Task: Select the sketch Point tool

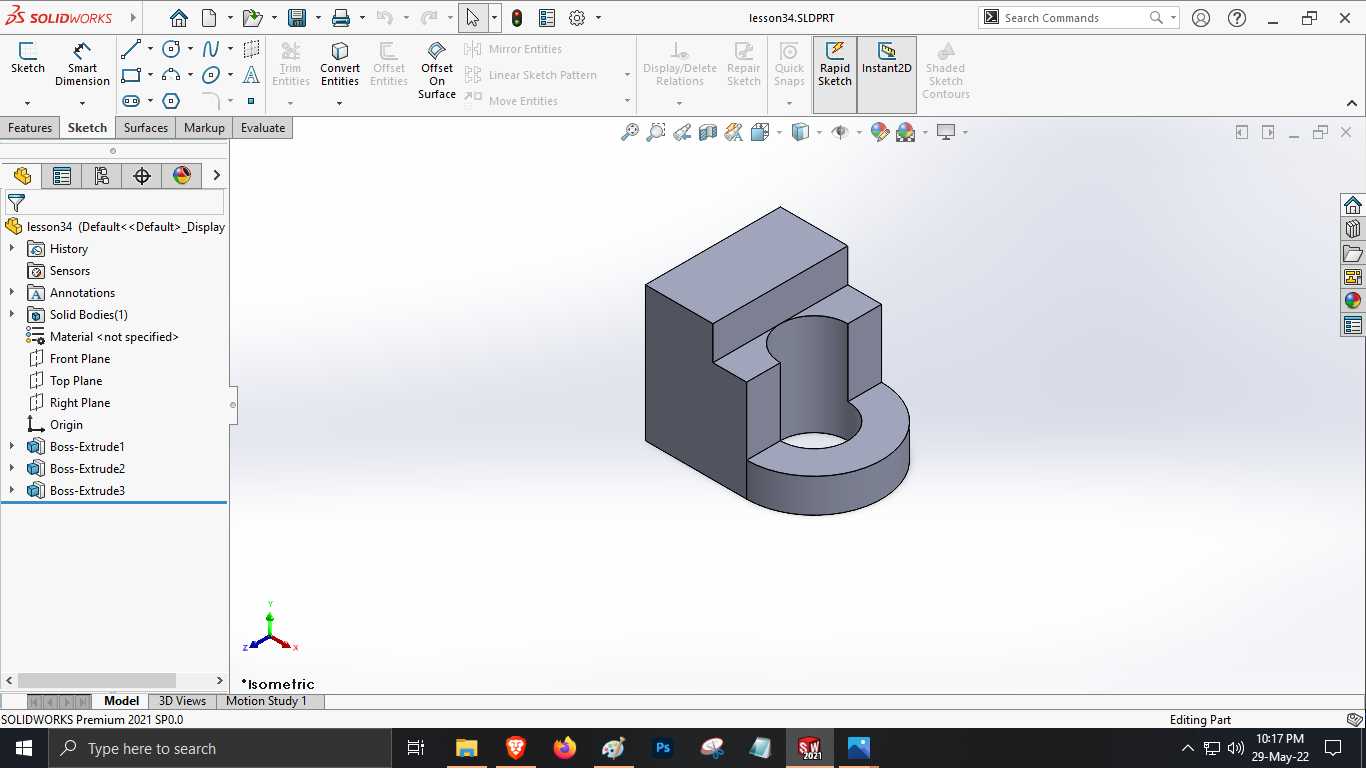Action: [x=251, y=101]
